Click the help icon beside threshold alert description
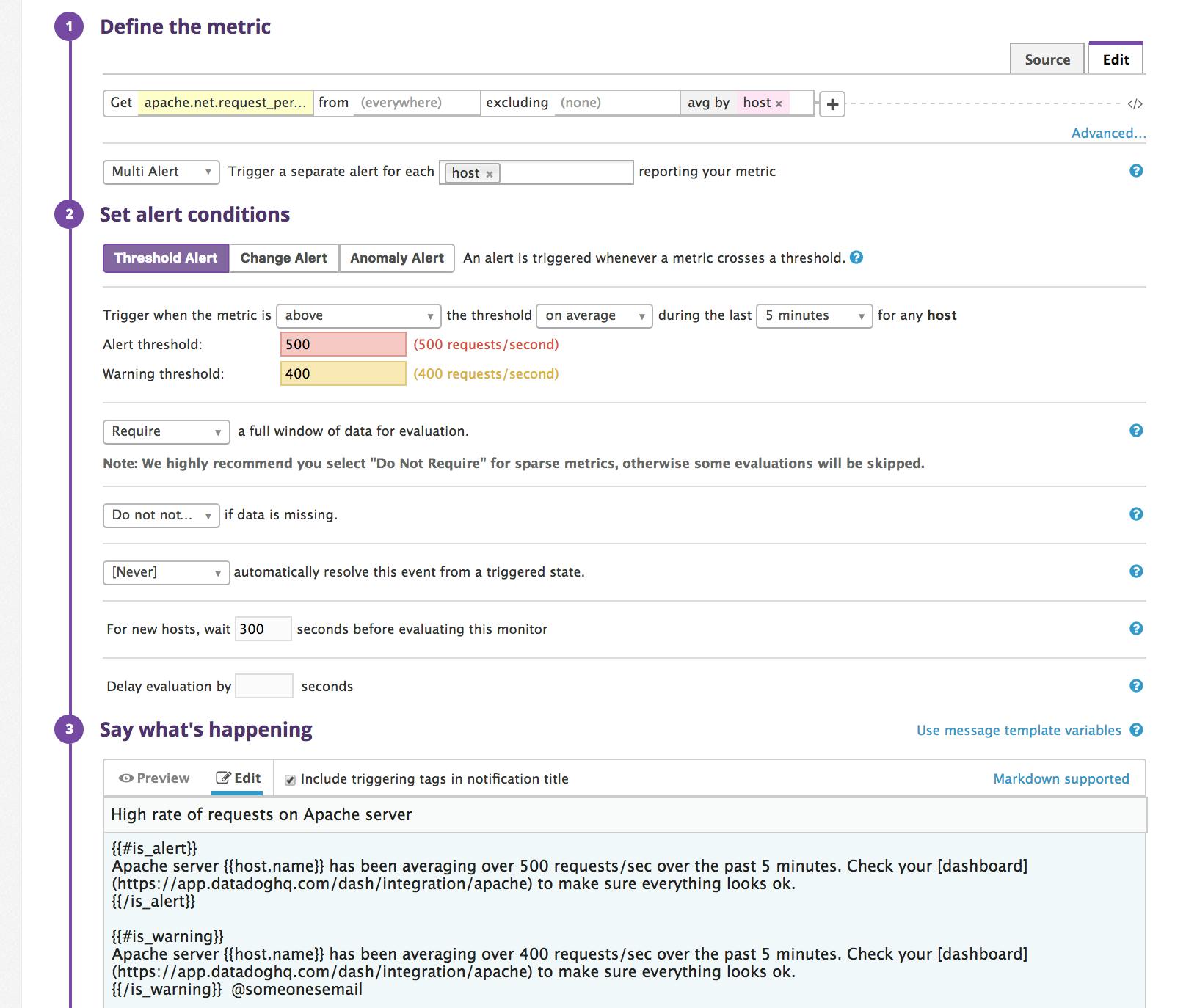This screenshot has height=1008, width=1186. (855, 258)
